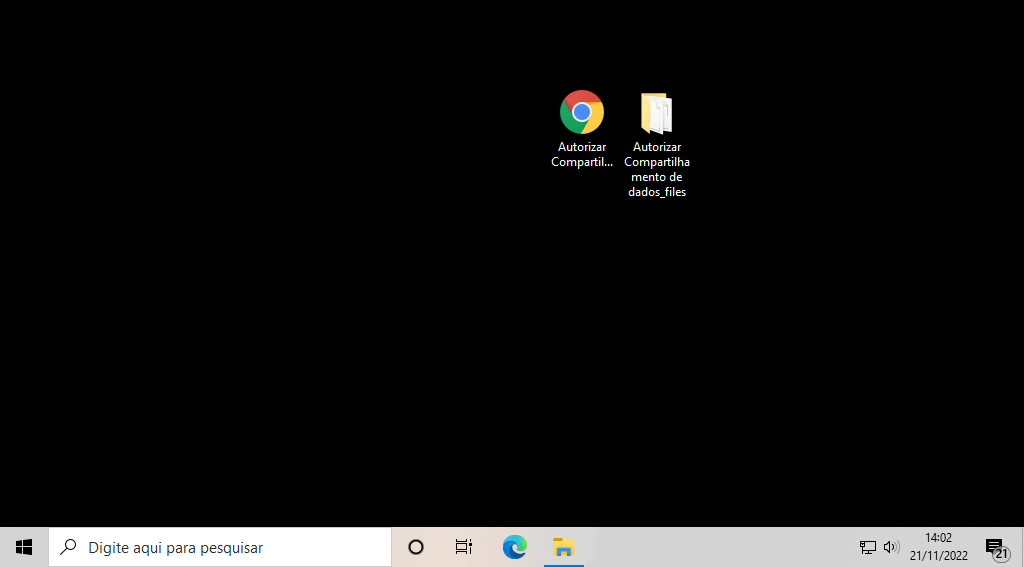Click the 21 badge on notification icon
This screenshot has height=567, width=1024.
click(1001, 553)
